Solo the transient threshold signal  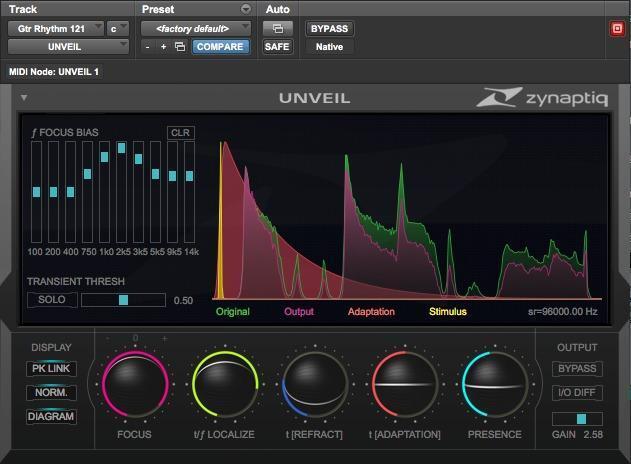[x=52, y=299]
